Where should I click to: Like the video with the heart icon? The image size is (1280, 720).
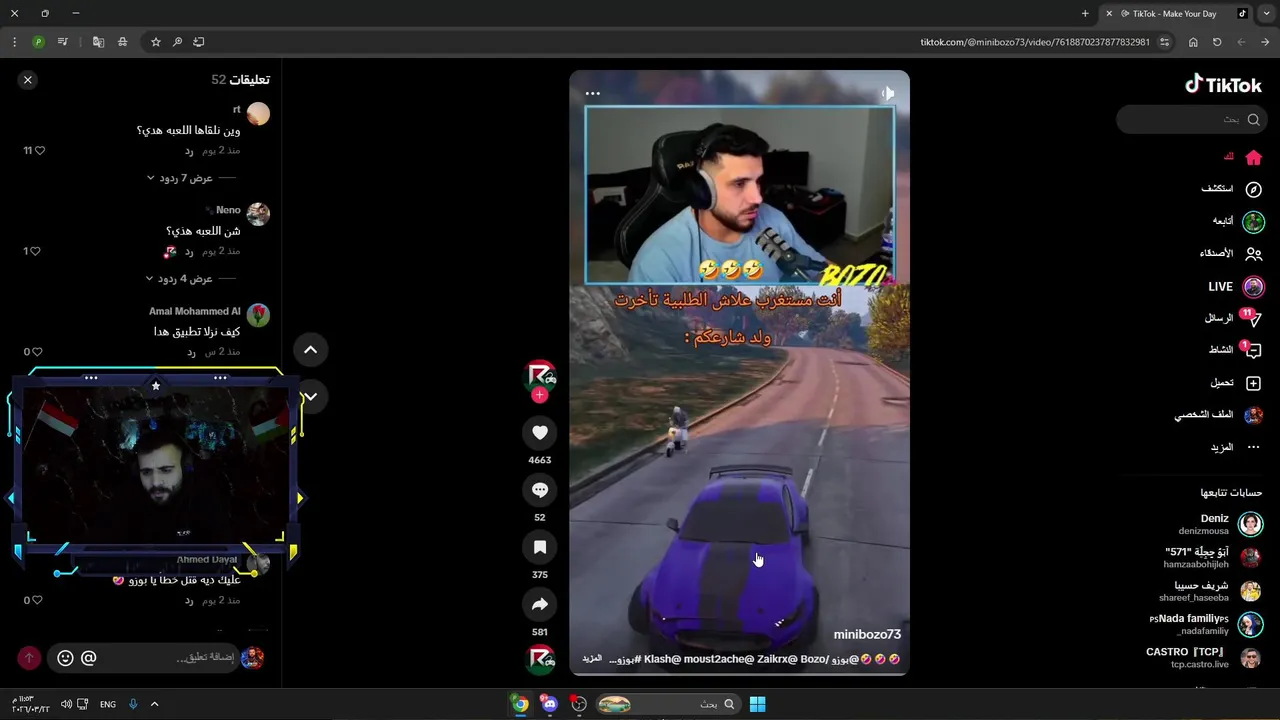pos(540,433)
